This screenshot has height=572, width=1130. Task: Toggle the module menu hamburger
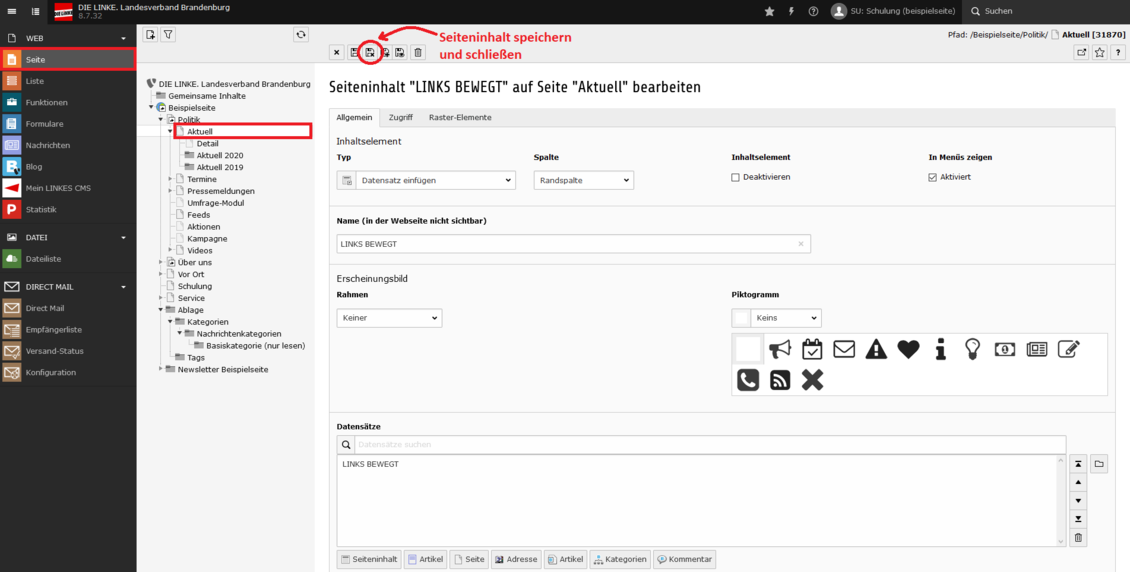click(x=12, y=12)
